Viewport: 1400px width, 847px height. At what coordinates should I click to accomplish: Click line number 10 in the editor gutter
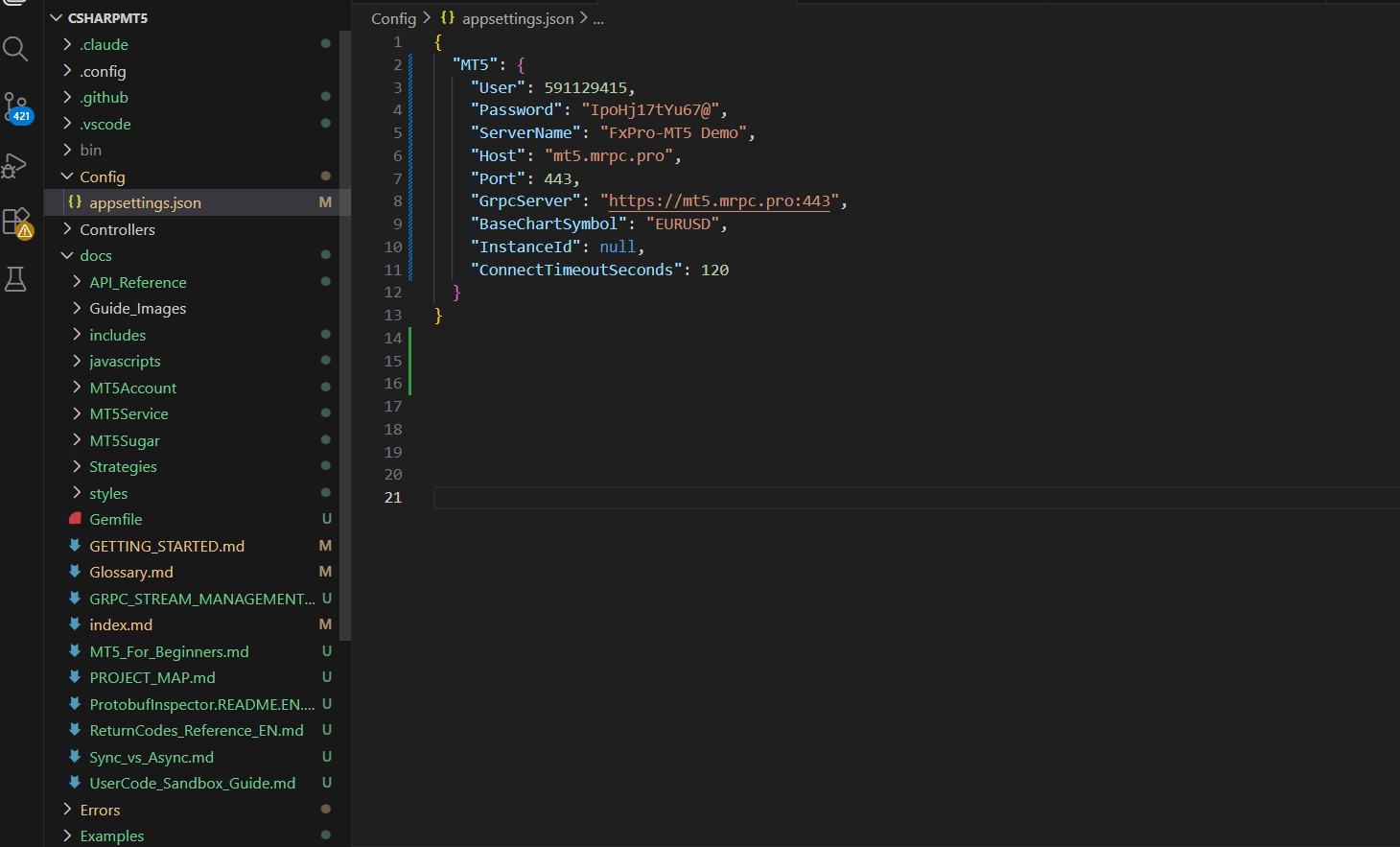point(393,247)
